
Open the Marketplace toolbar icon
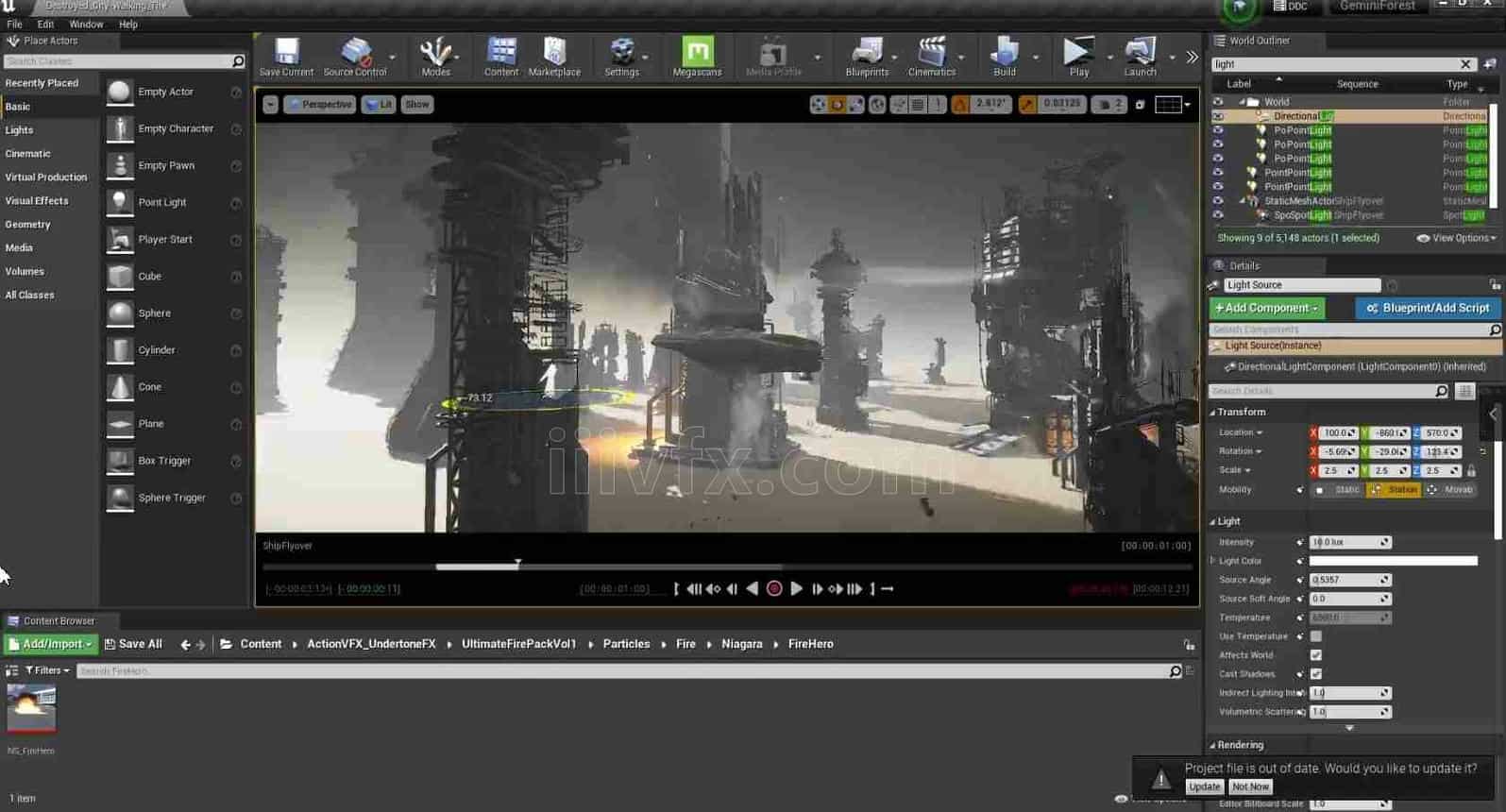(554, 57)
